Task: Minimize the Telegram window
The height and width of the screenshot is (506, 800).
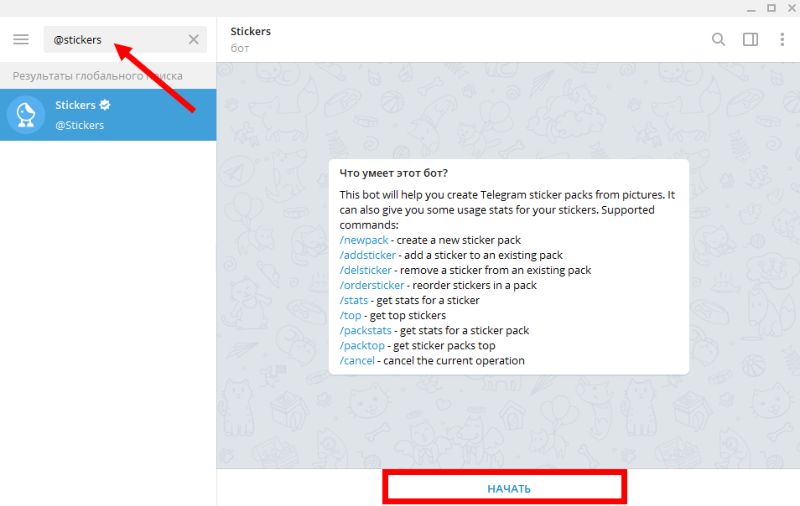Action: pyautogui.click(x=751, y=9)
